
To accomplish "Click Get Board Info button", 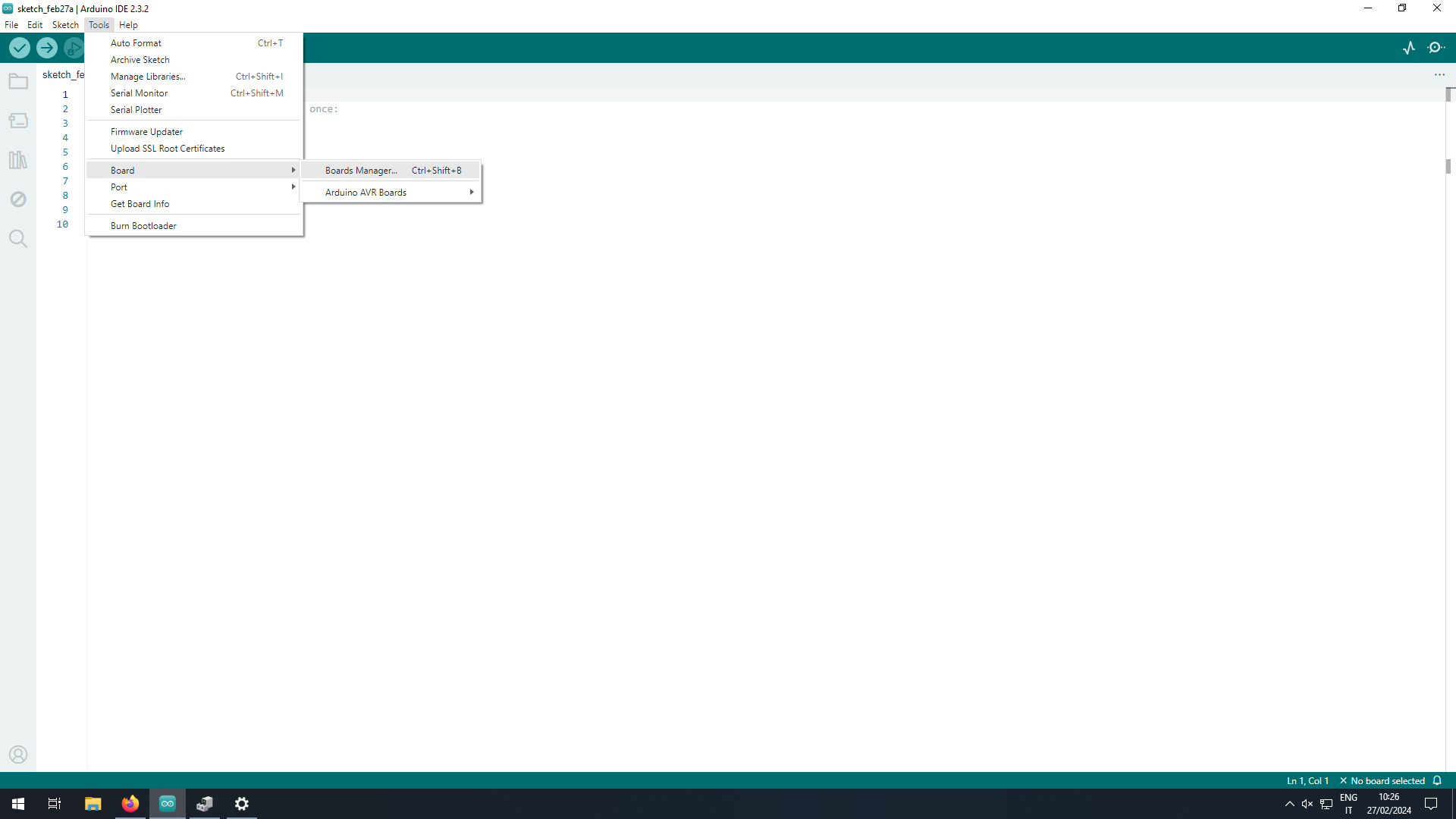I will 139,204.
